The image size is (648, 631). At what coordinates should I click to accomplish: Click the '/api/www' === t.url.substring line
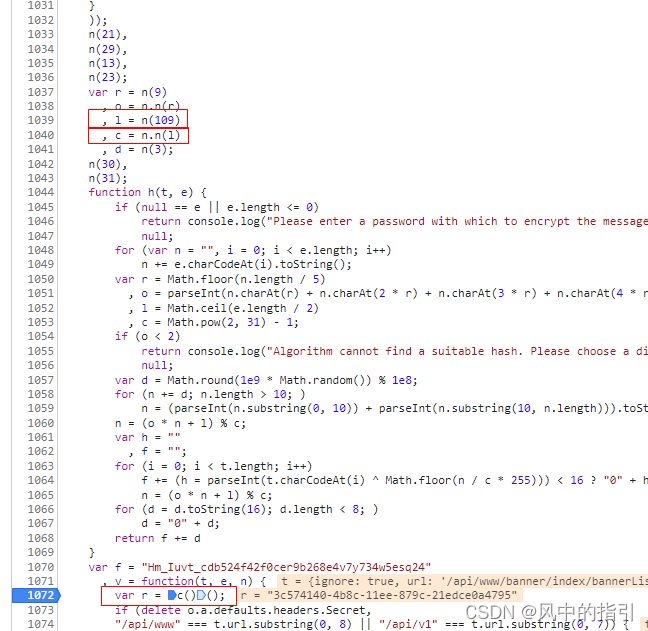[372, 624]
